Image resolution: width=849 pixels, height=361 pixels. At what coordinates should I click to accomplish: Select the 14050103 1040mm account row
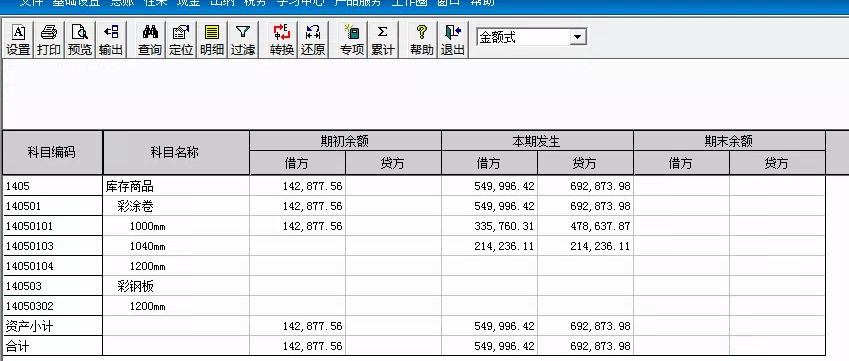point(414,246)
